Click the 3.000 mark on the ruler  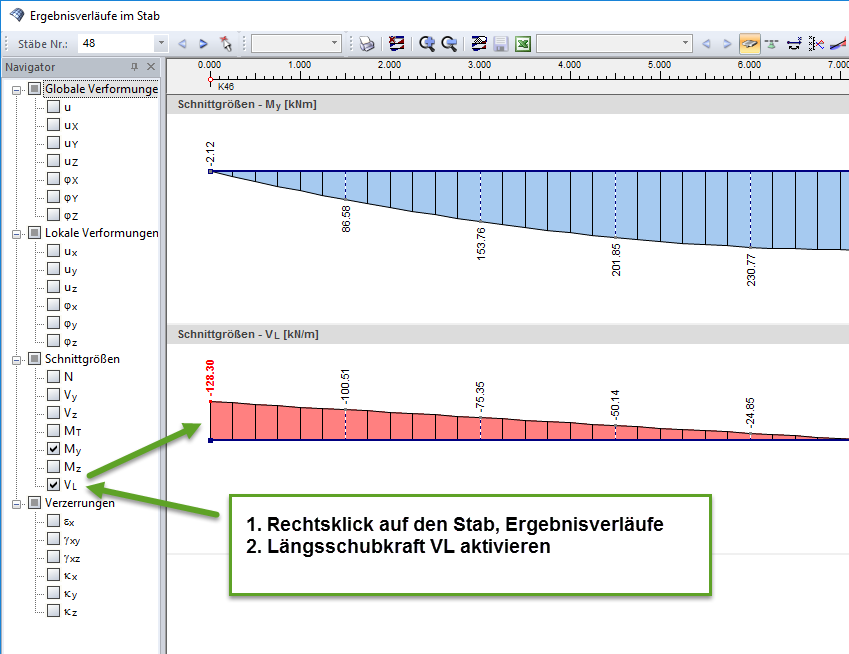point(479,64)
